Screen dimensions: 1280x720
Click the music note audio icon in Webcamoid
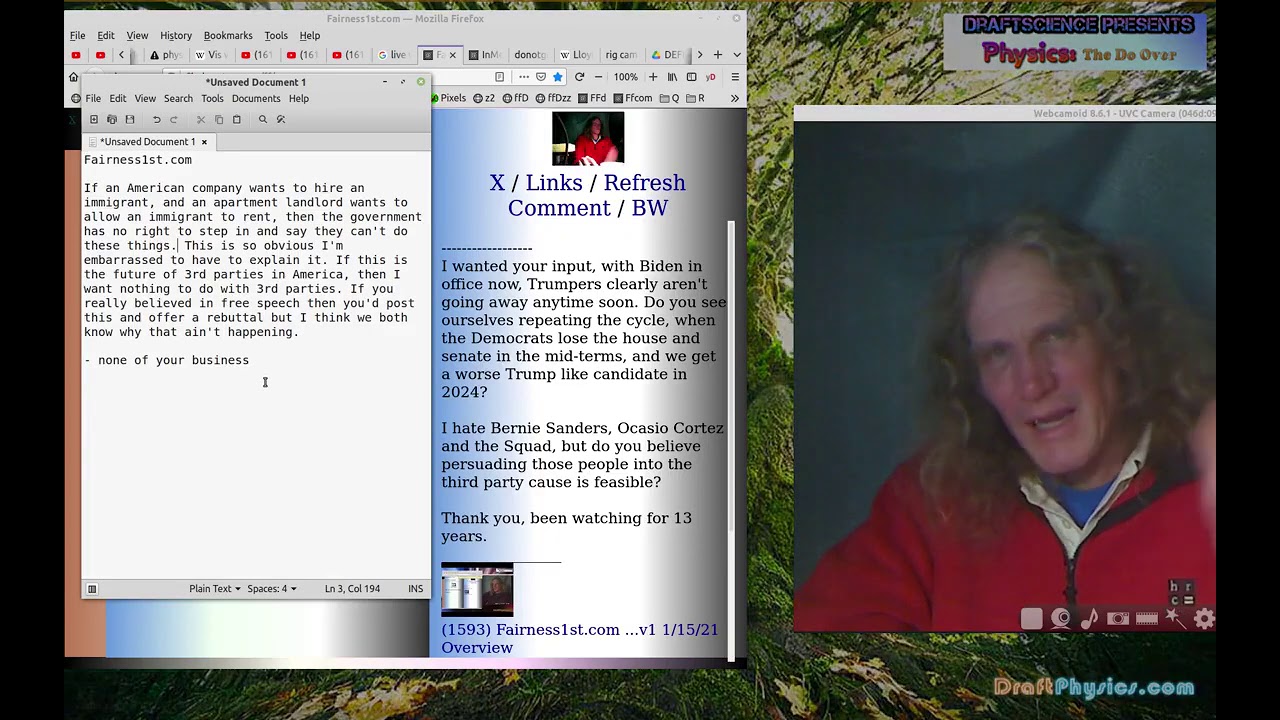pos(1089,619)
